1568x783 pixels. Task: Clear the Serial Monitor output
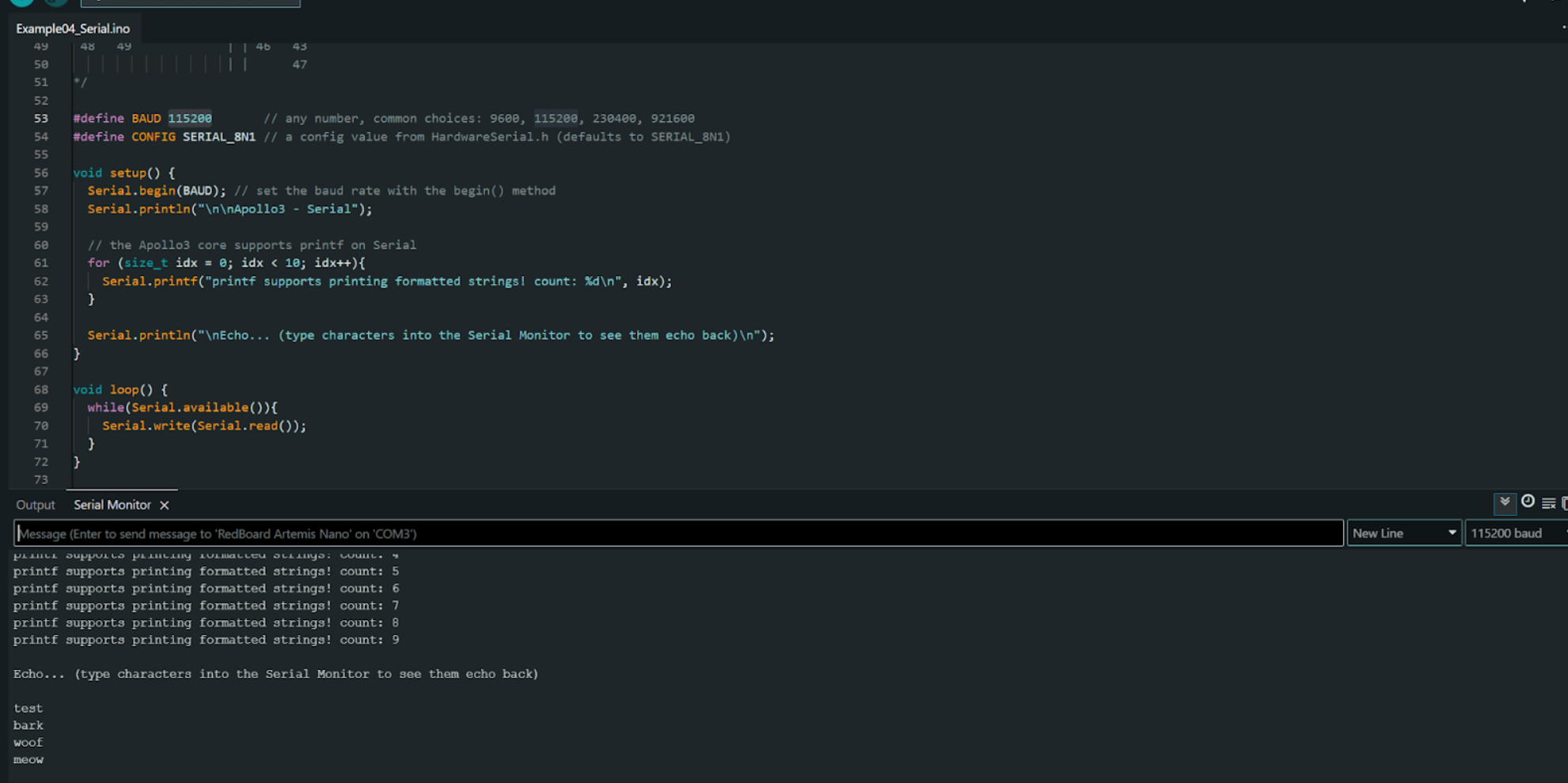click(x=1548, y=503)
